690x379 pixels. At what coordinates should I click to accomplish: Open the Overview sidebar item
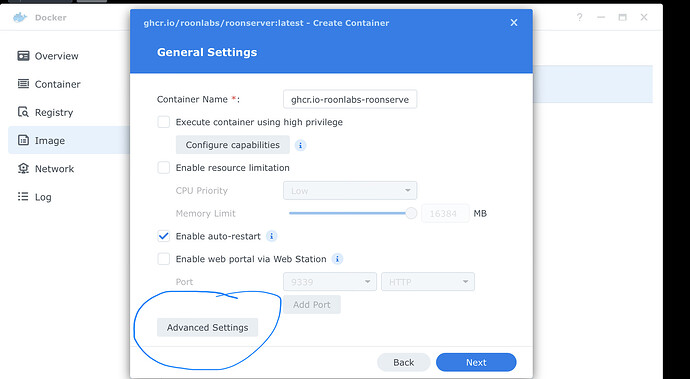tap(68, 56)
